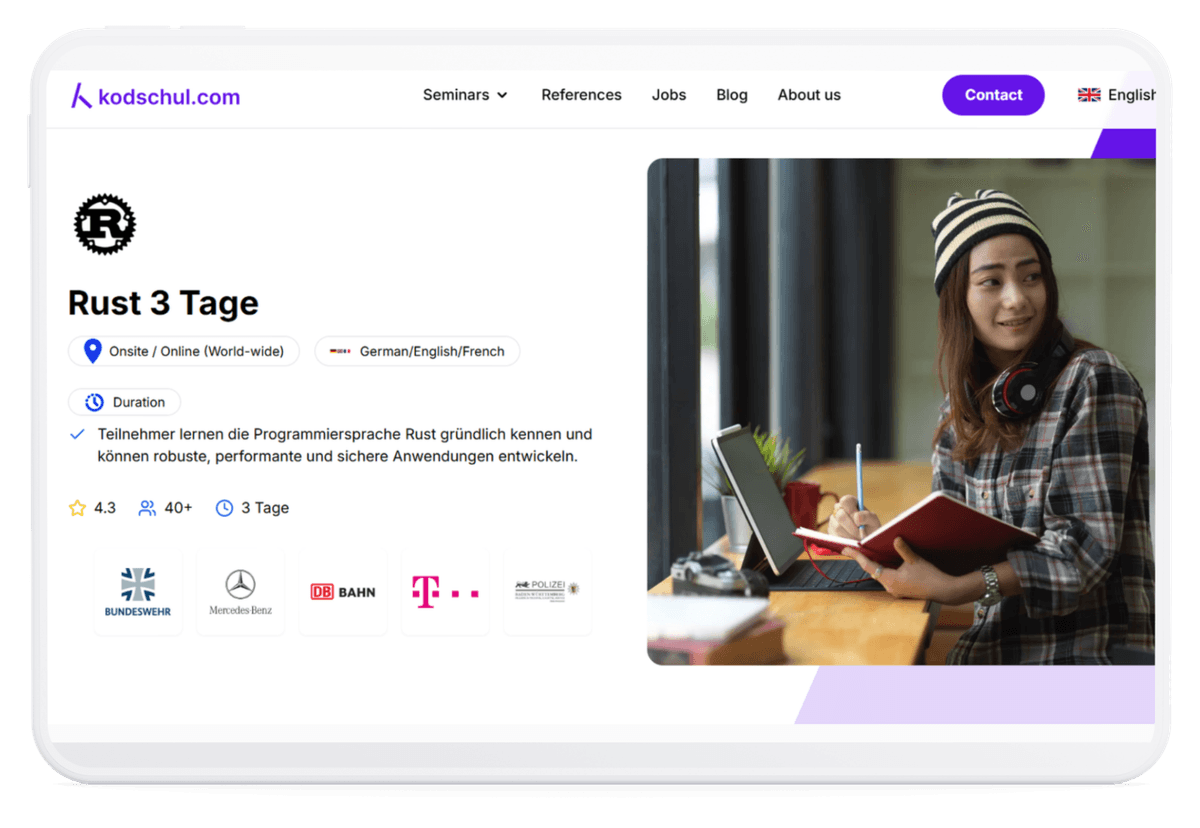This screenshot has width=1200, height=828.
Task: Click the Jobs navigation link
Action: pos(668,95)
